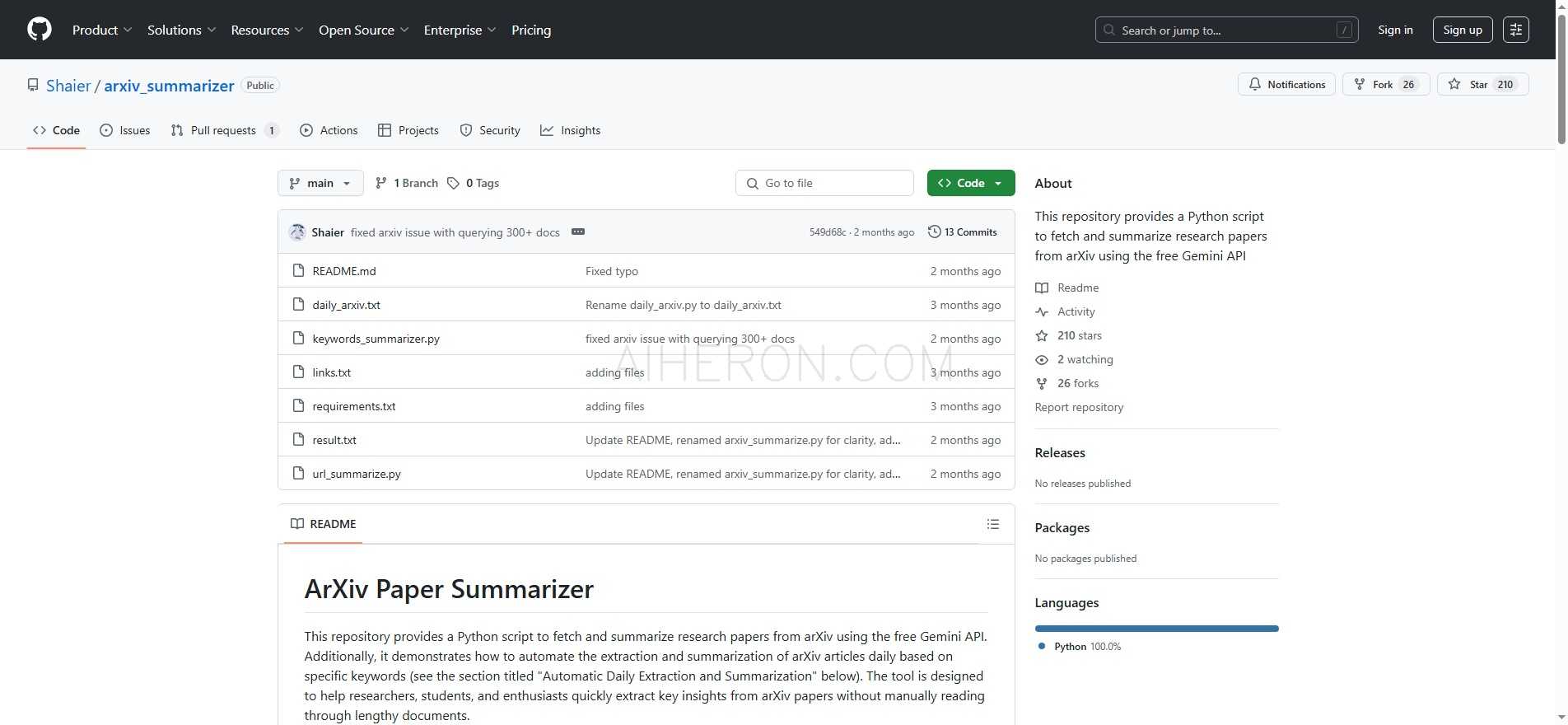Expand the green Code dropdown button
Viewport: 1568px width, 725px height.
point(970,183)
